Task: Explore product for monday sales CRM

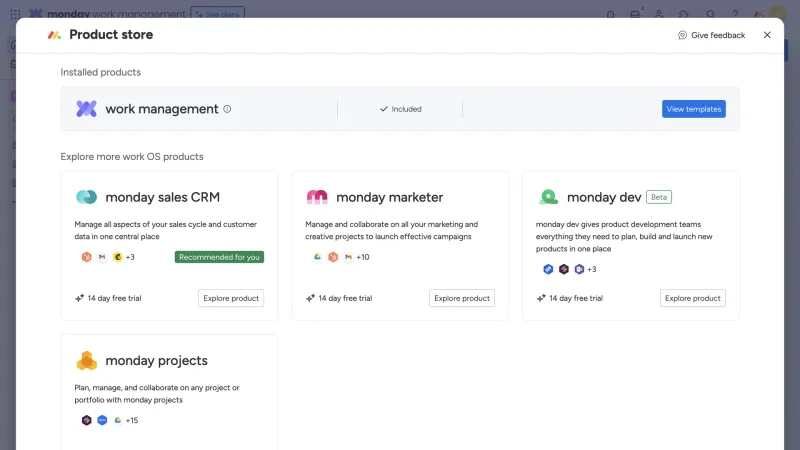Action: (231, 298)
